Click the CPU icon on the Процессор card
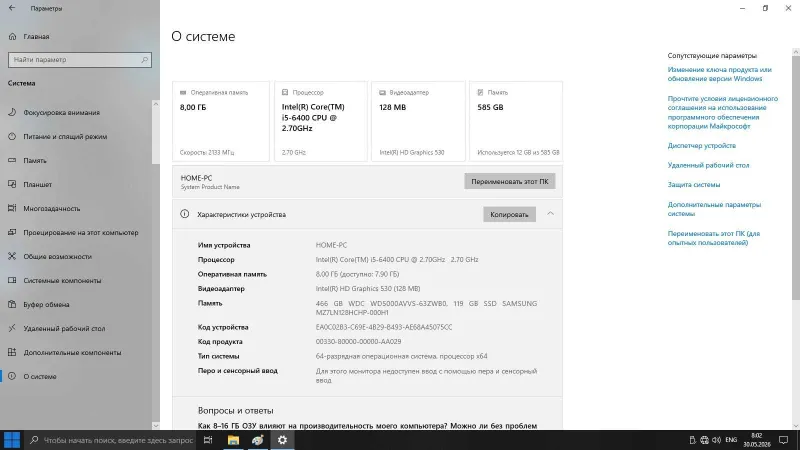This screenshot has height=450, width=800. click(285, 92)
